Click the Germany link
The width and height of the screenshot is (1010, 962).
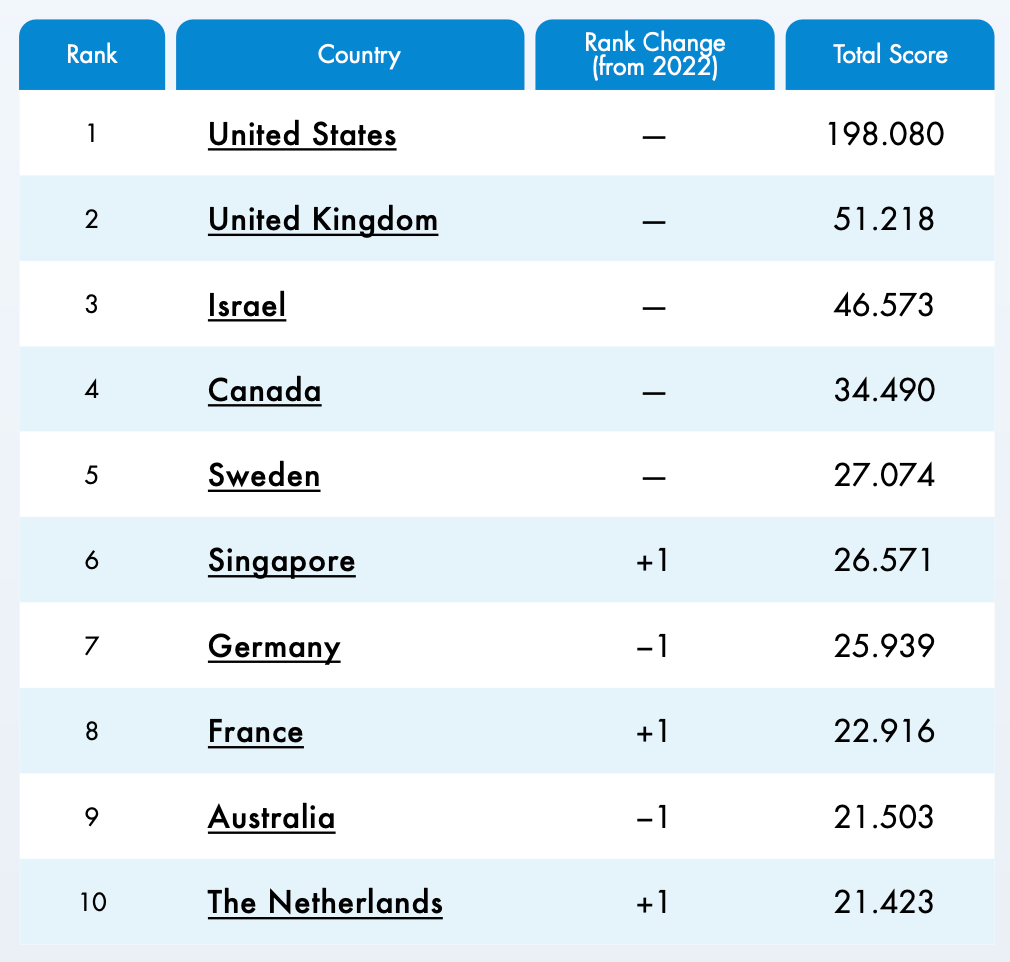(274, 646)
